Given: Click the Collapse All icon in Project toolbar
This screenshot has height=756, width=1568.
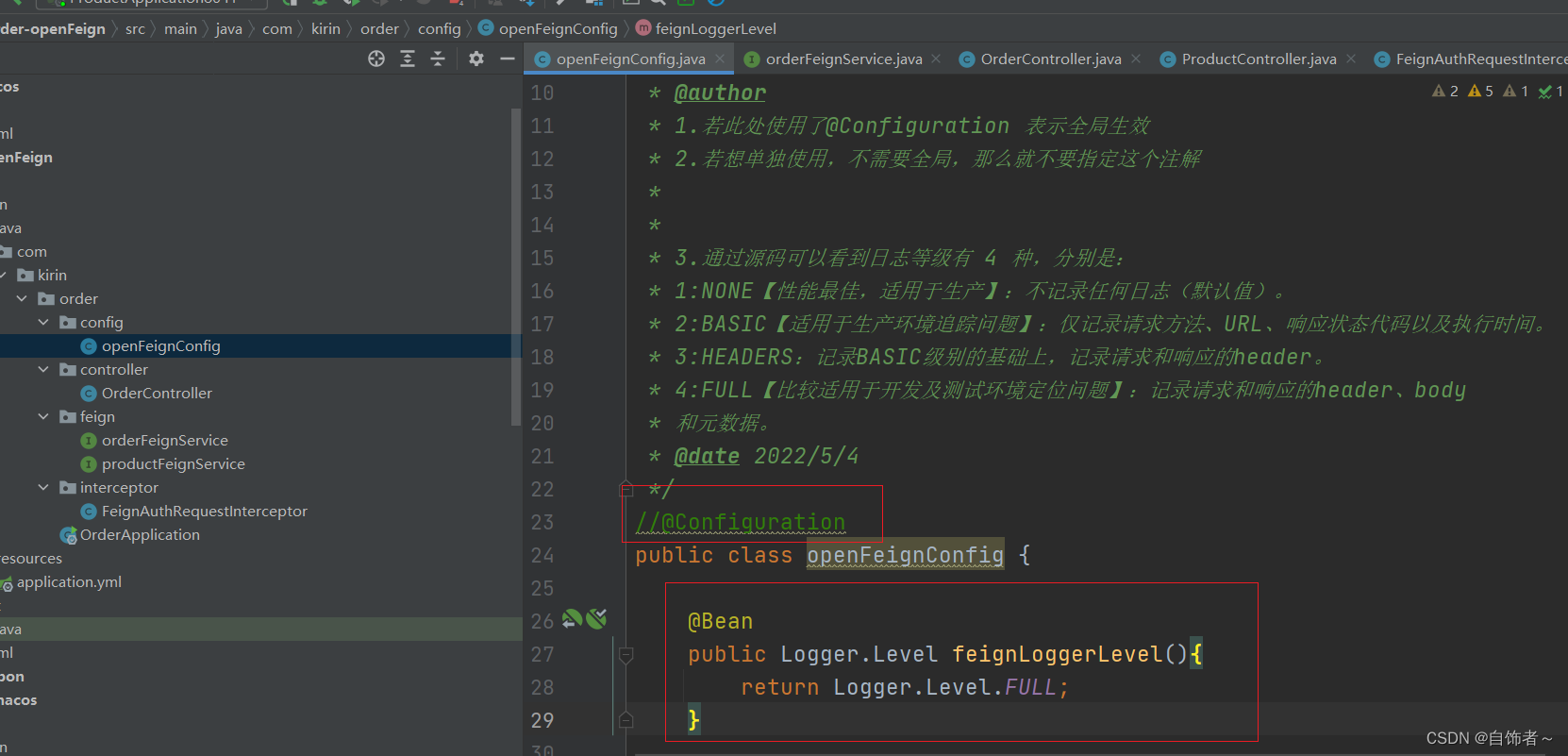Looking at the screenshot, I should pos(438,59).
